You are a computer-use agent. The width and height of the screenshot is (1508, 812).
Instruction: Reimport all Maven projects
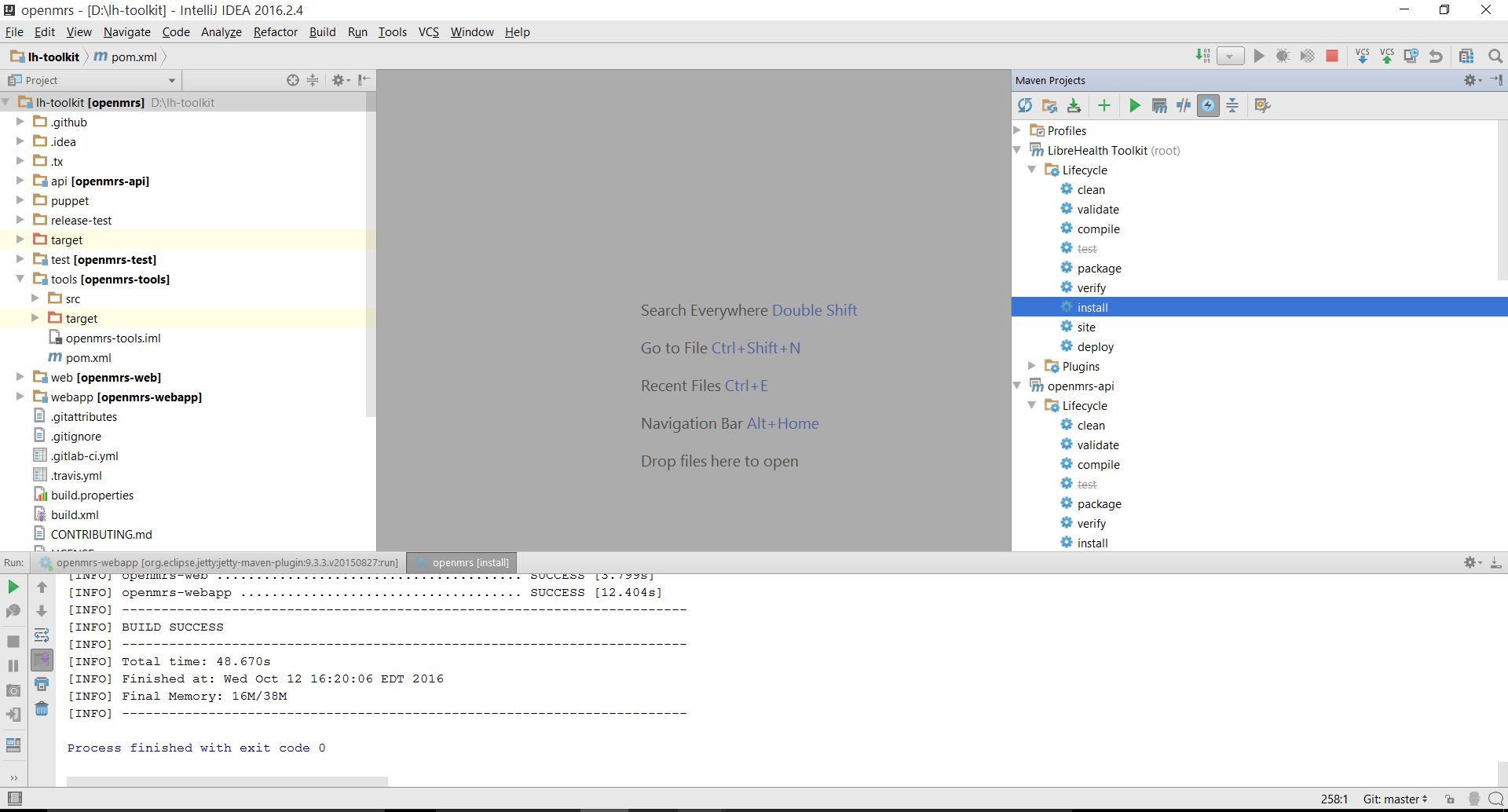(x=1024, y=105)
